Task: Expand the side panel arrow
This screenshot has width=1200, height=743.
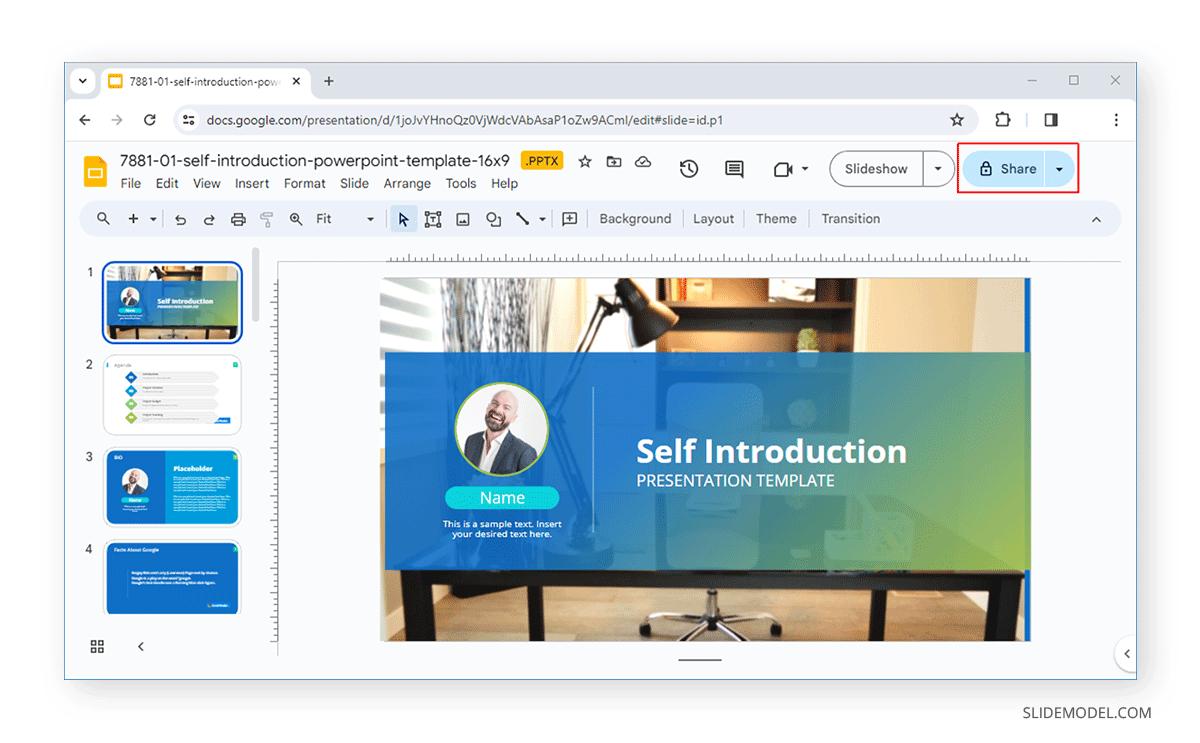Action: coord(1127,653)
